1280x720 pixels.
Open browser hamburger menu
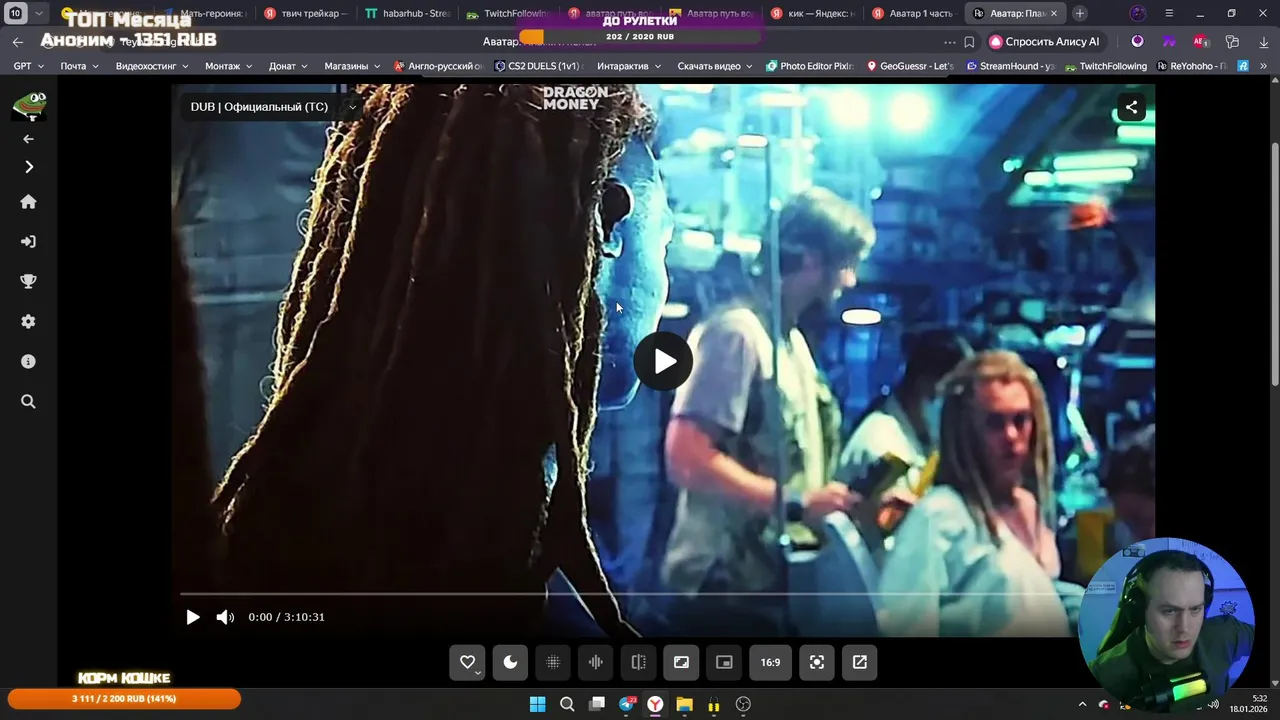(1171, 14)
